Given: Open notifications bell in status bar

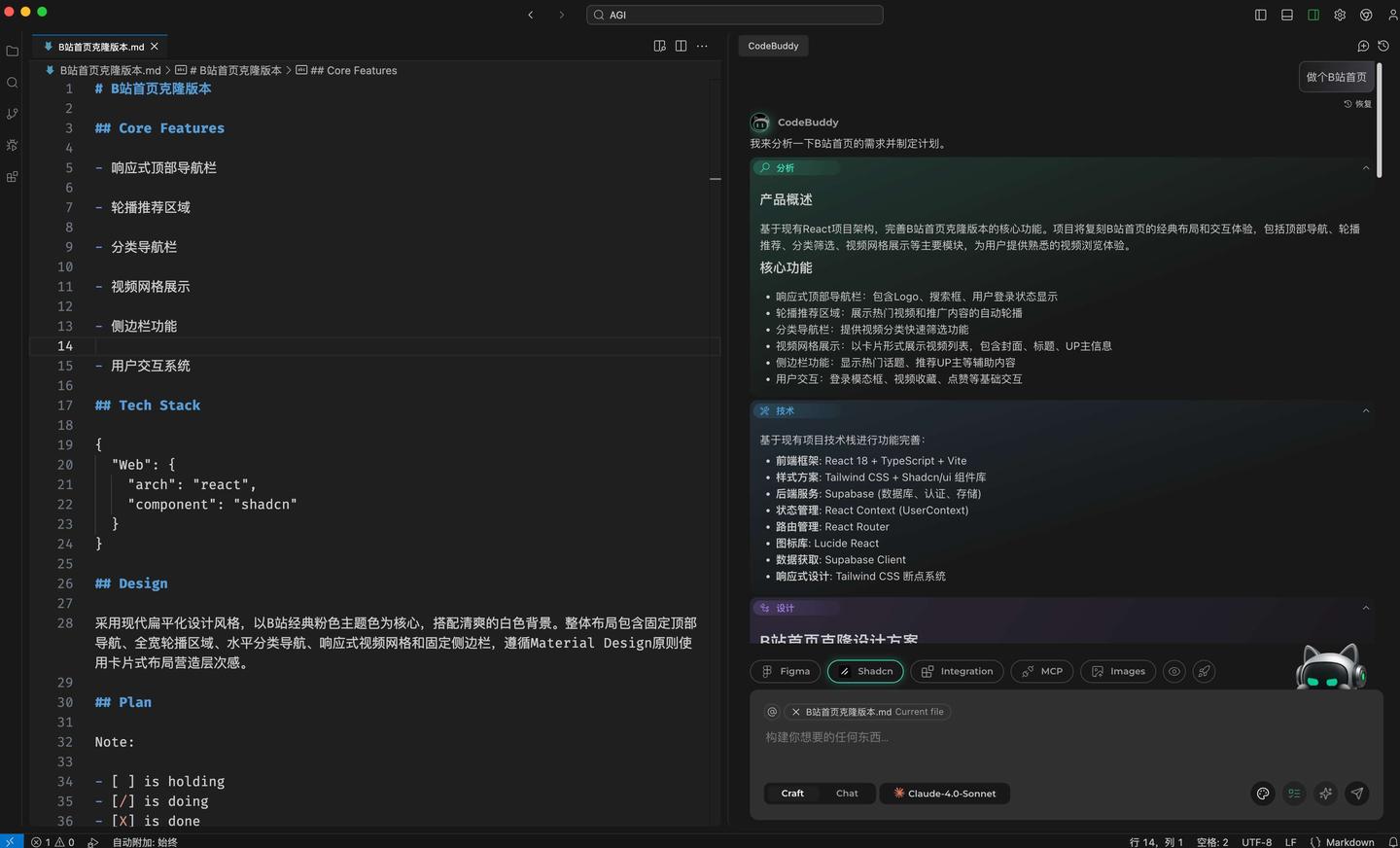Looking at the screenshot, I should pos(1392,842).
